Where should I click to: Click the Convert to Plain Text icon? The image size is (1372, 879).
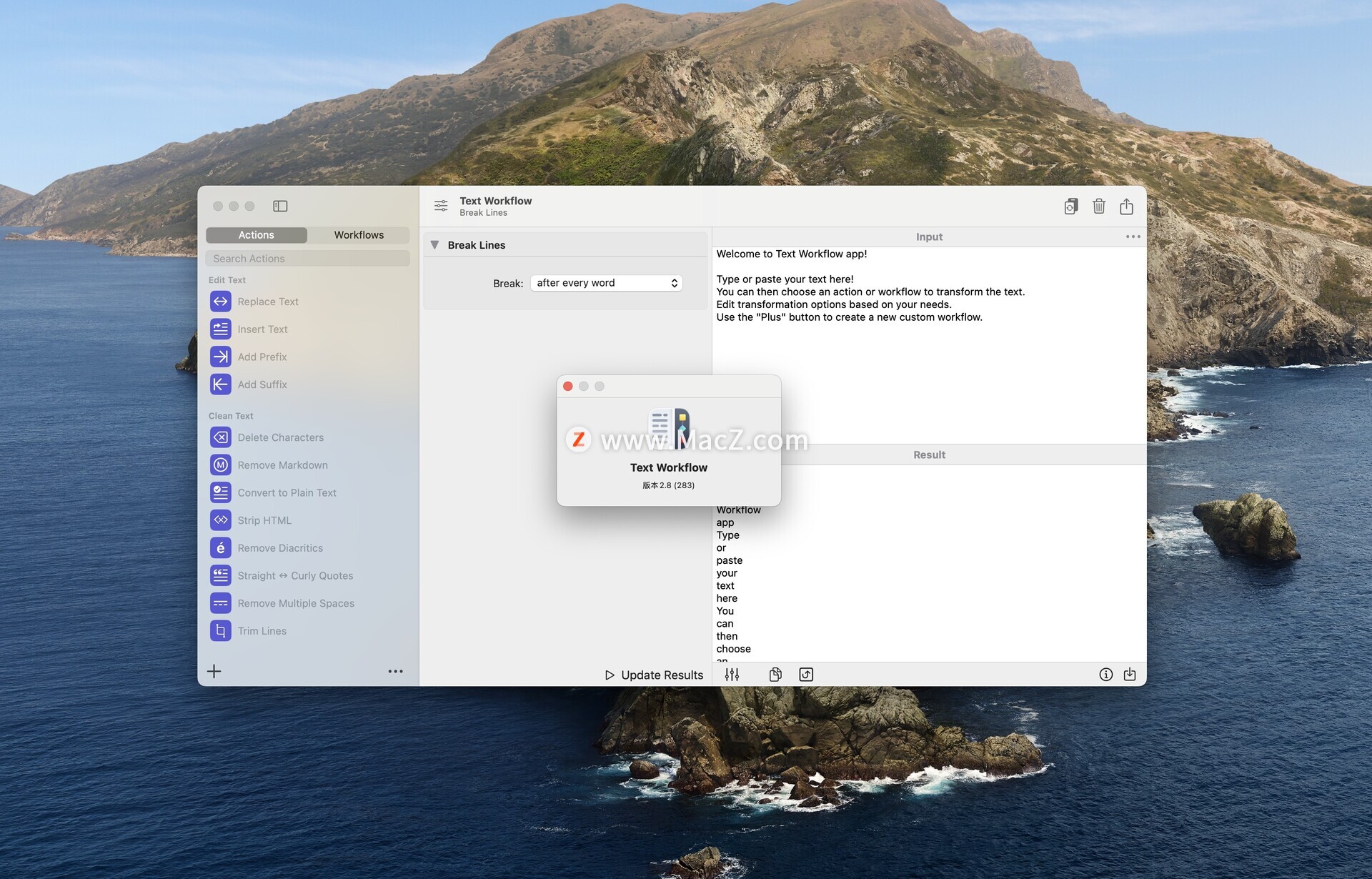click(x=221, y=492)
